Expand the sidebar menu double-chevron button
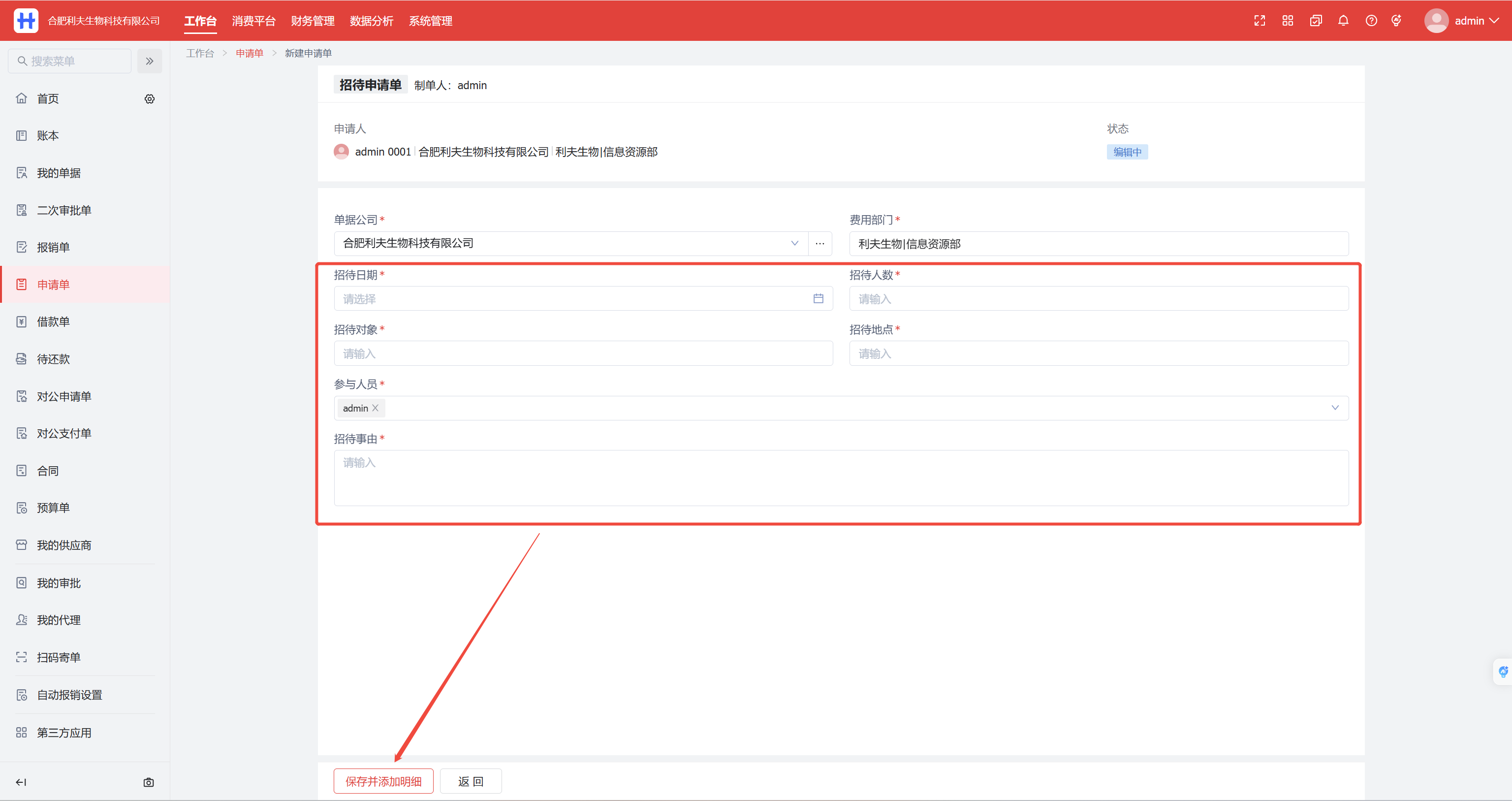The width and height of the screenshot is (1512, 801). click(150, 61)
